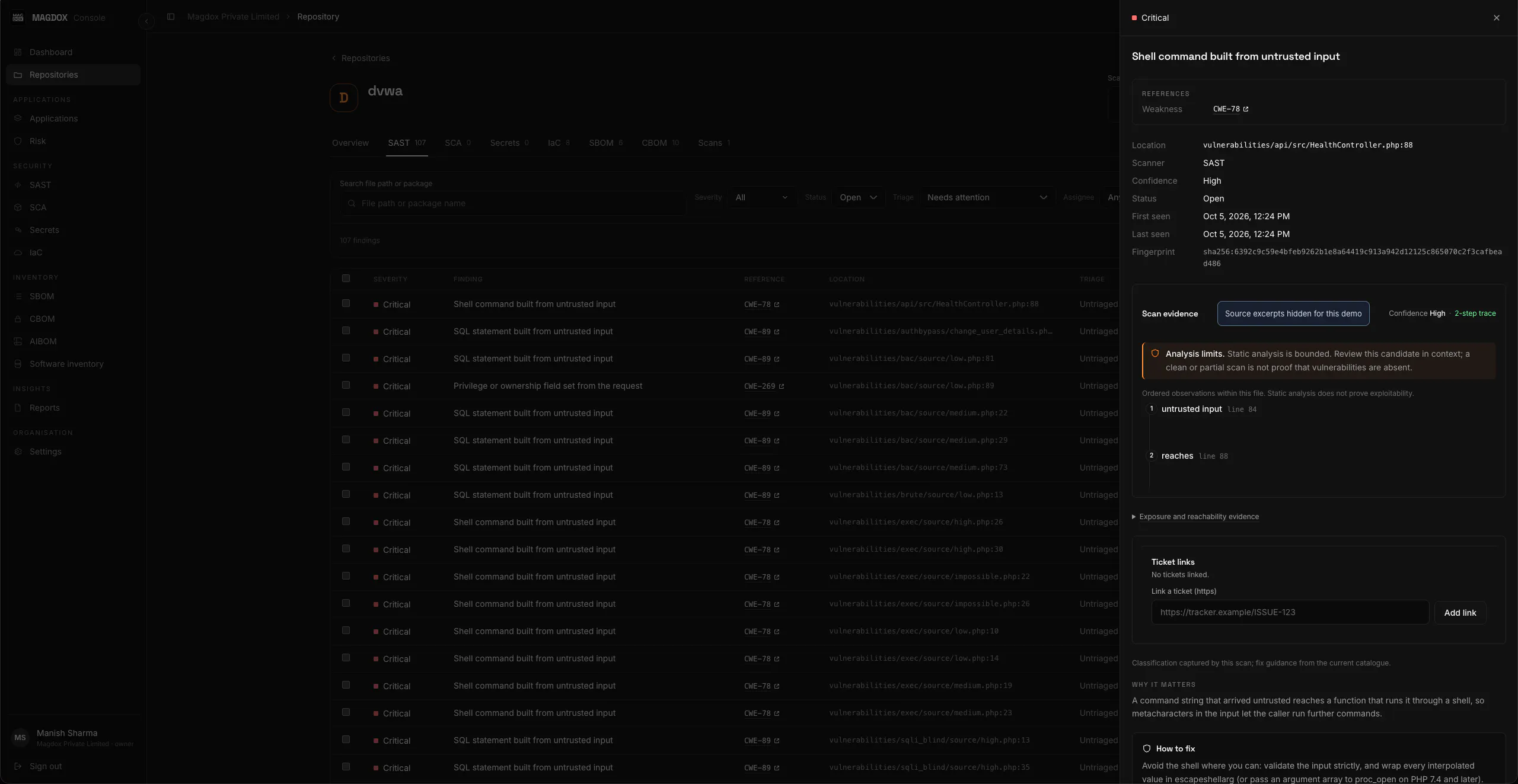The width and height of the screenshot is (1518, 784).
Task: Open the Reports document icon
Action: 18,408
